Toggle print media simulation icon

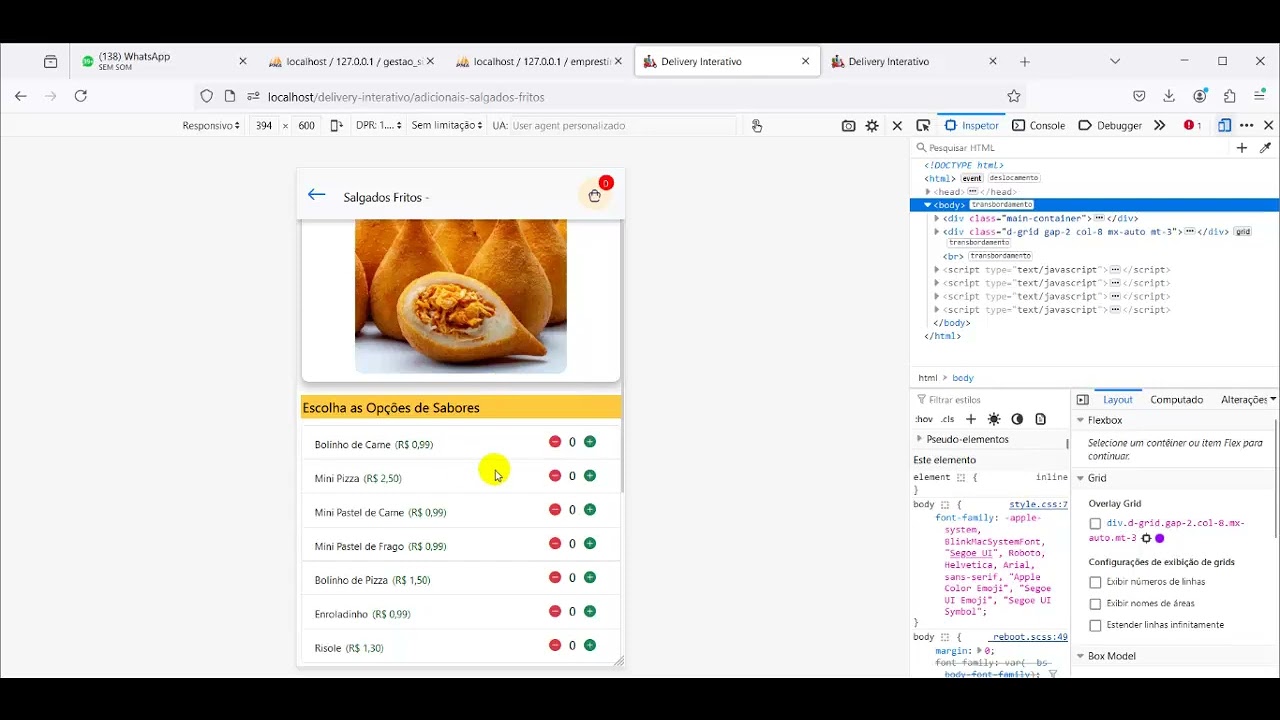click(1041, 419)
